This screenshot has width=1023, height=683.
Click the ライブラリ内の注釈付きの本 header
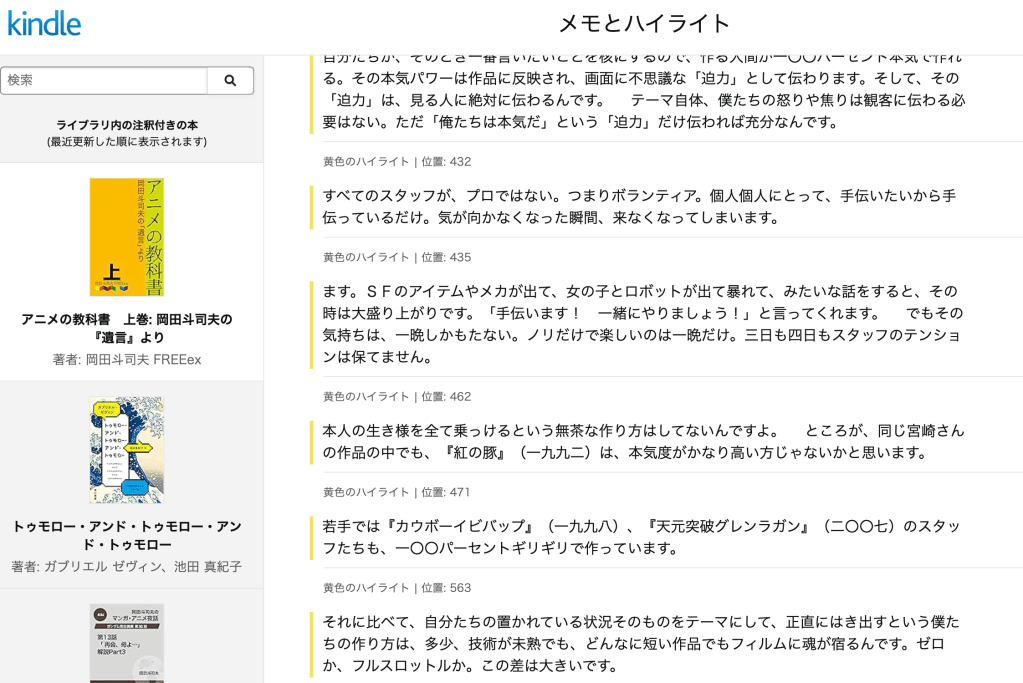(x=126, y=127)
